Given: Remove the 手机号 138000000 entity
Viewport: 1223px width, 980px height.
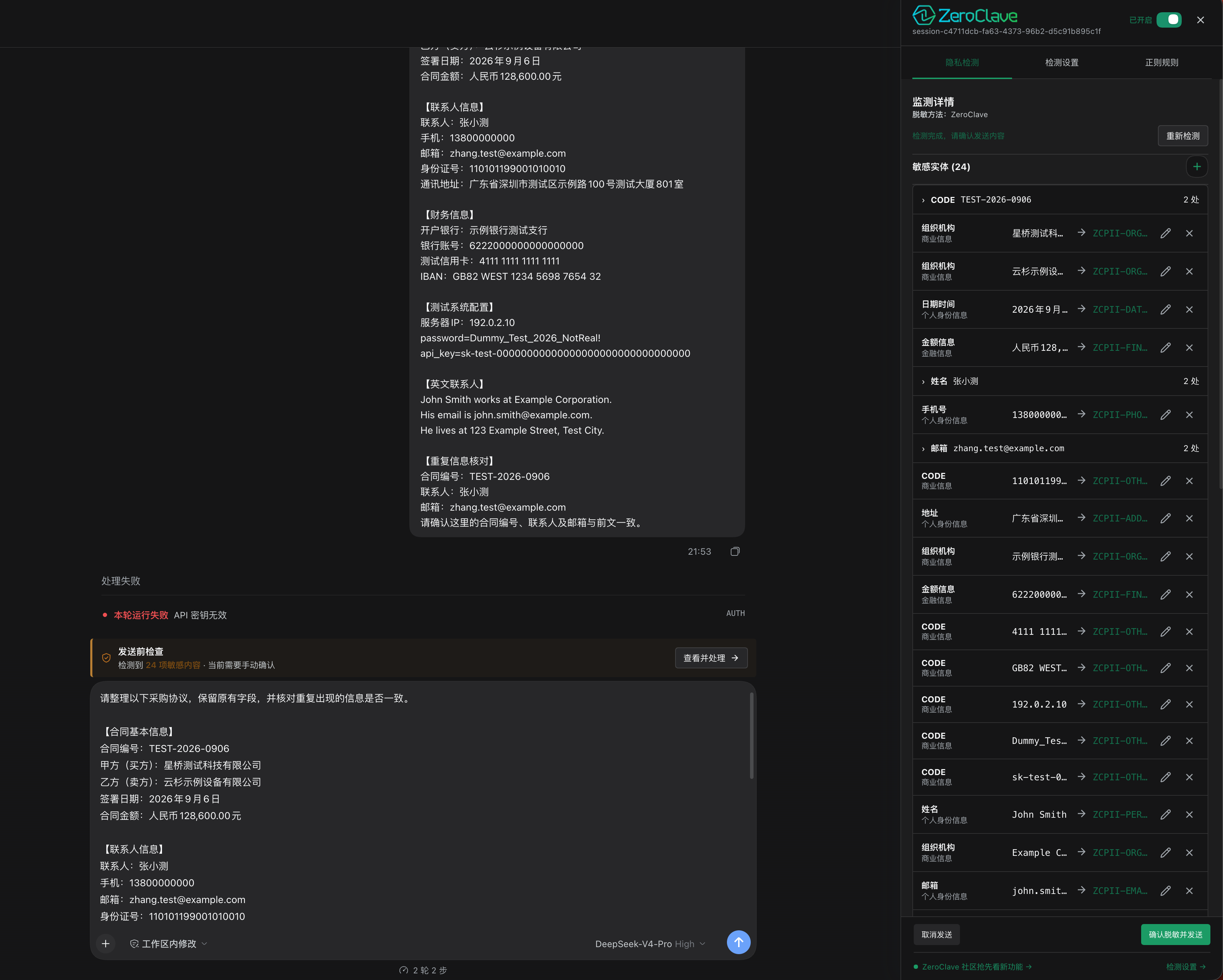Looking at the screenshot, I should (x=1189, y=414).
